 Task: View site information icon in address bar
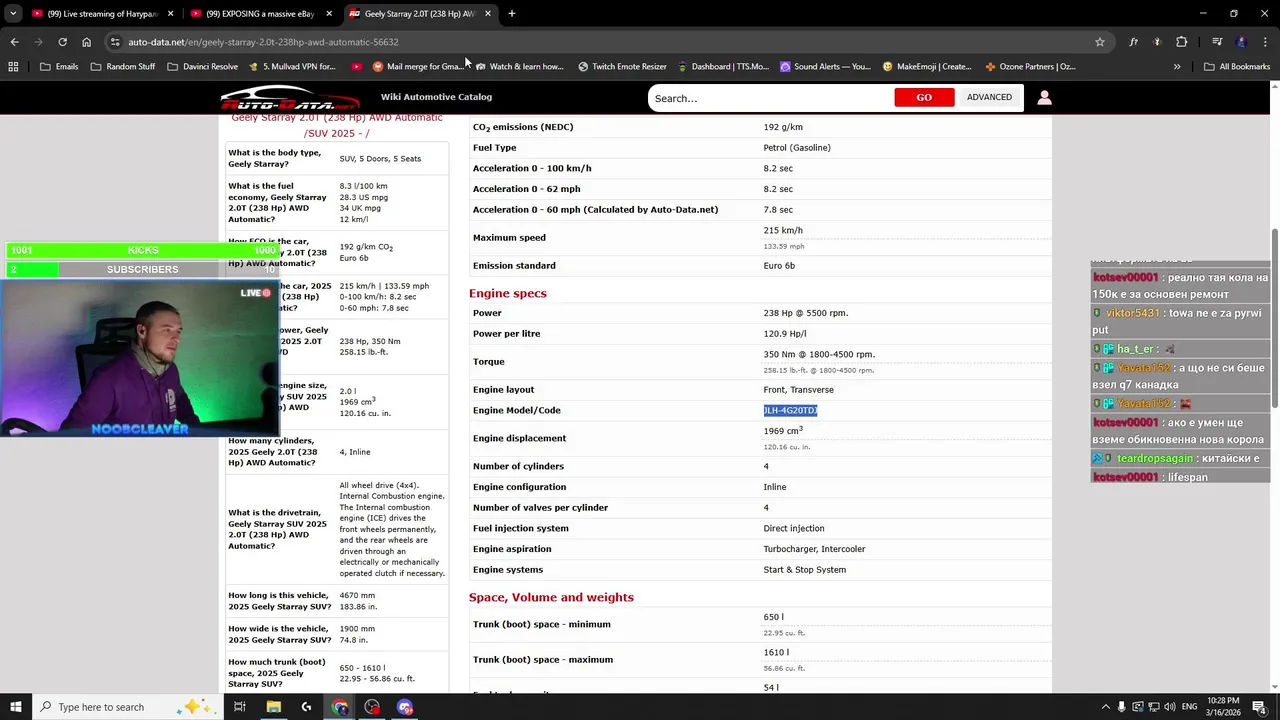pos(116,42)
